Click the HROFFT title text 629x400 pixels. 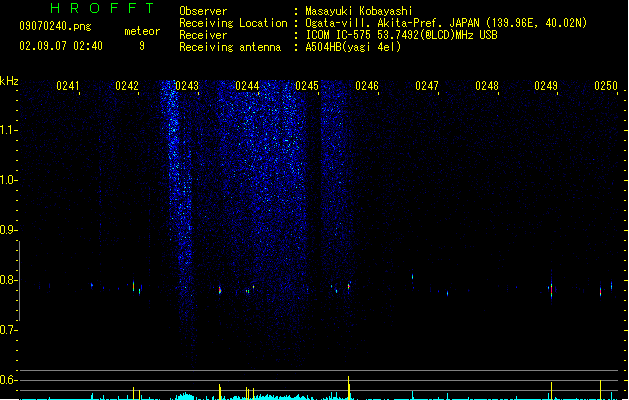[x=102, y=8]
